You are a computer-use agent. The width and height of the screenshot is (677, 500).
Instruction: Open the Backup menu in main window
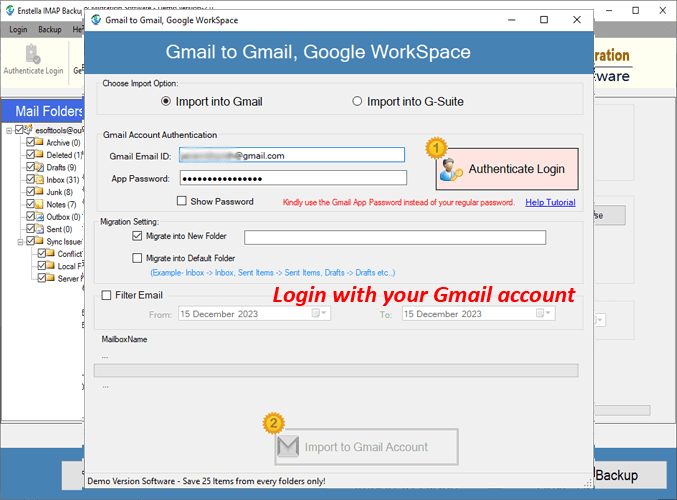50,29
